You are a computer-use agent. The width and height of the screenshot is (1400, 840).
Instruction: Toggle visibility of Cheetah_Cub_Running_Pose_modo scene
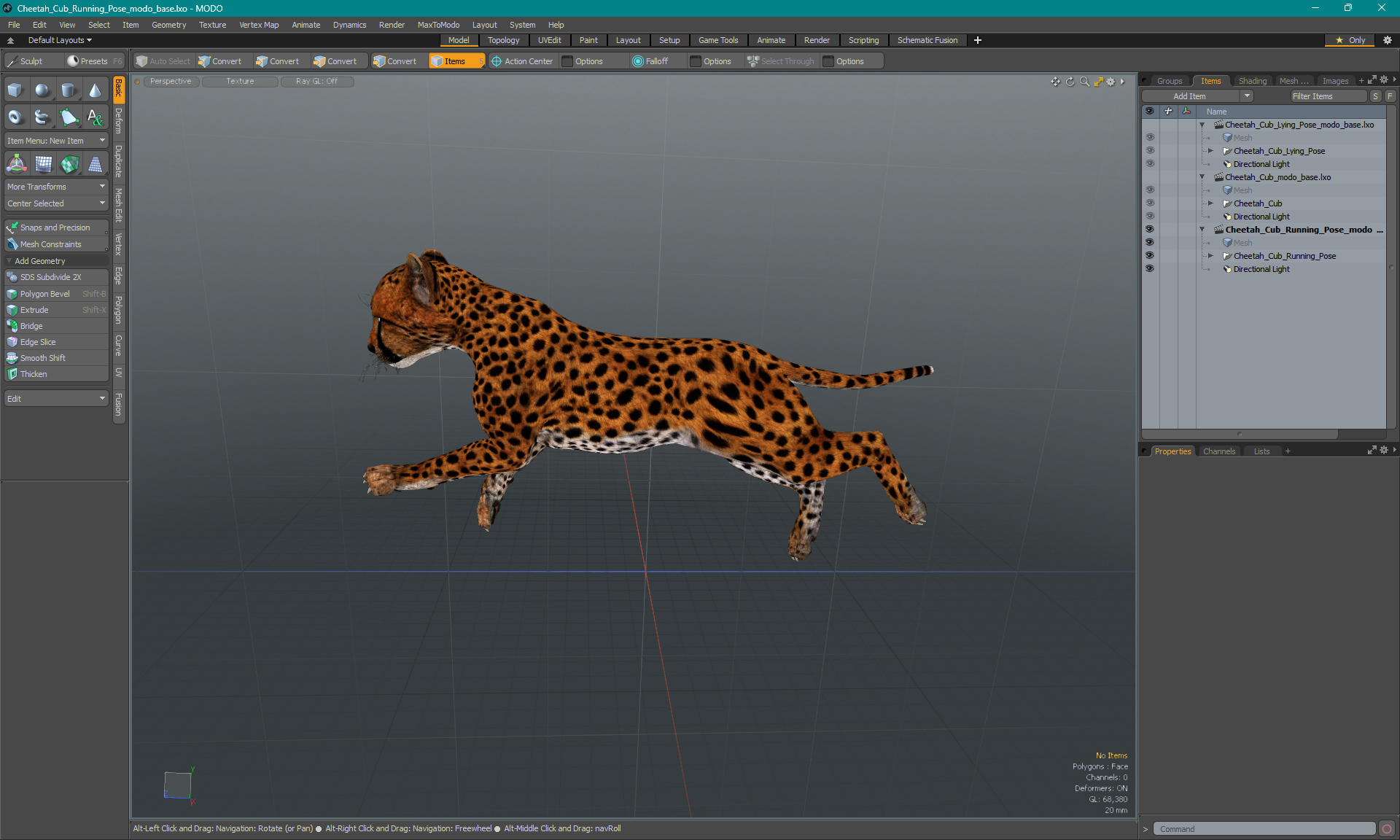[x=1150, y=229]
